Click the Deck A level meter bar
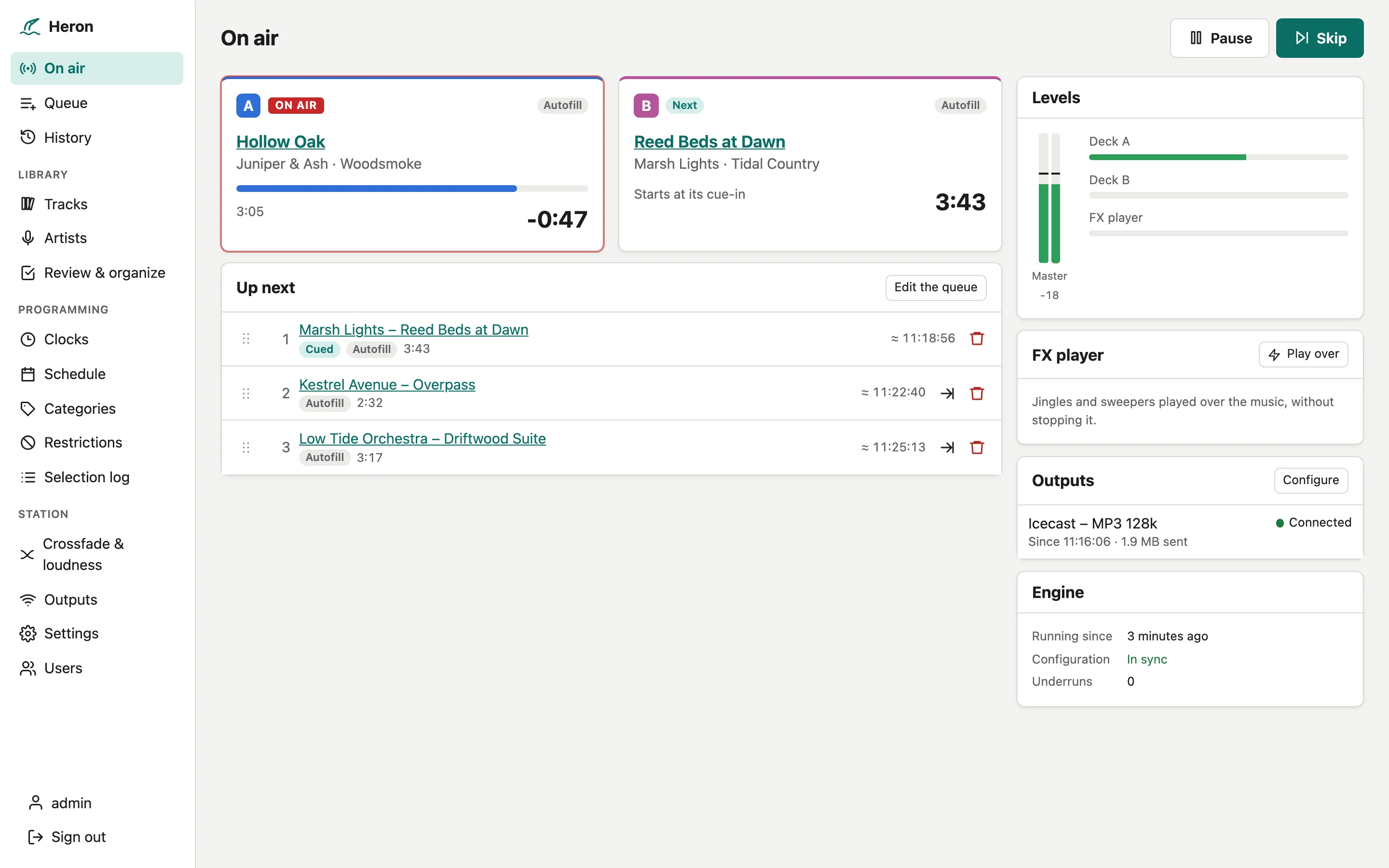 pos(1219,157)
